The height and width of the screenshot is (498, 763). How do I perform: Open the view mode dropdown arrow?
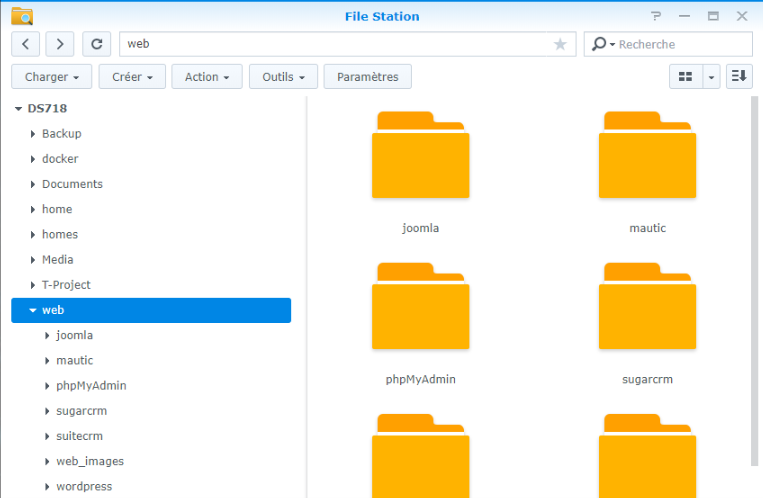(x=711, y=77)
